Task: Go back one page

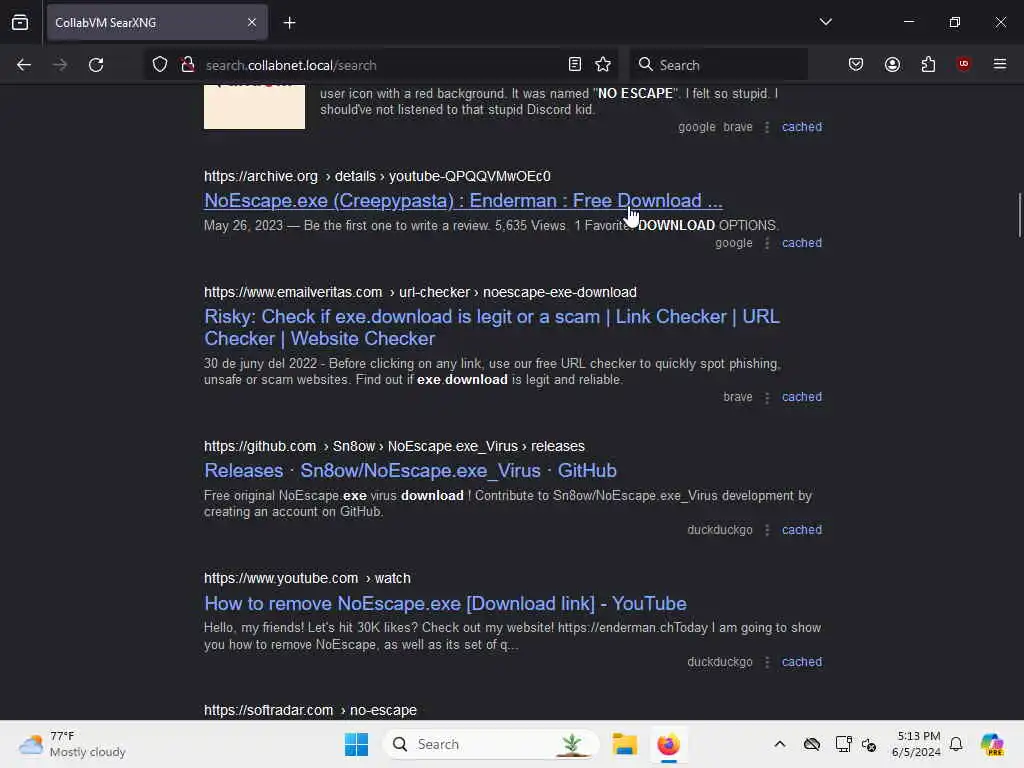Action: pos(24,65)
